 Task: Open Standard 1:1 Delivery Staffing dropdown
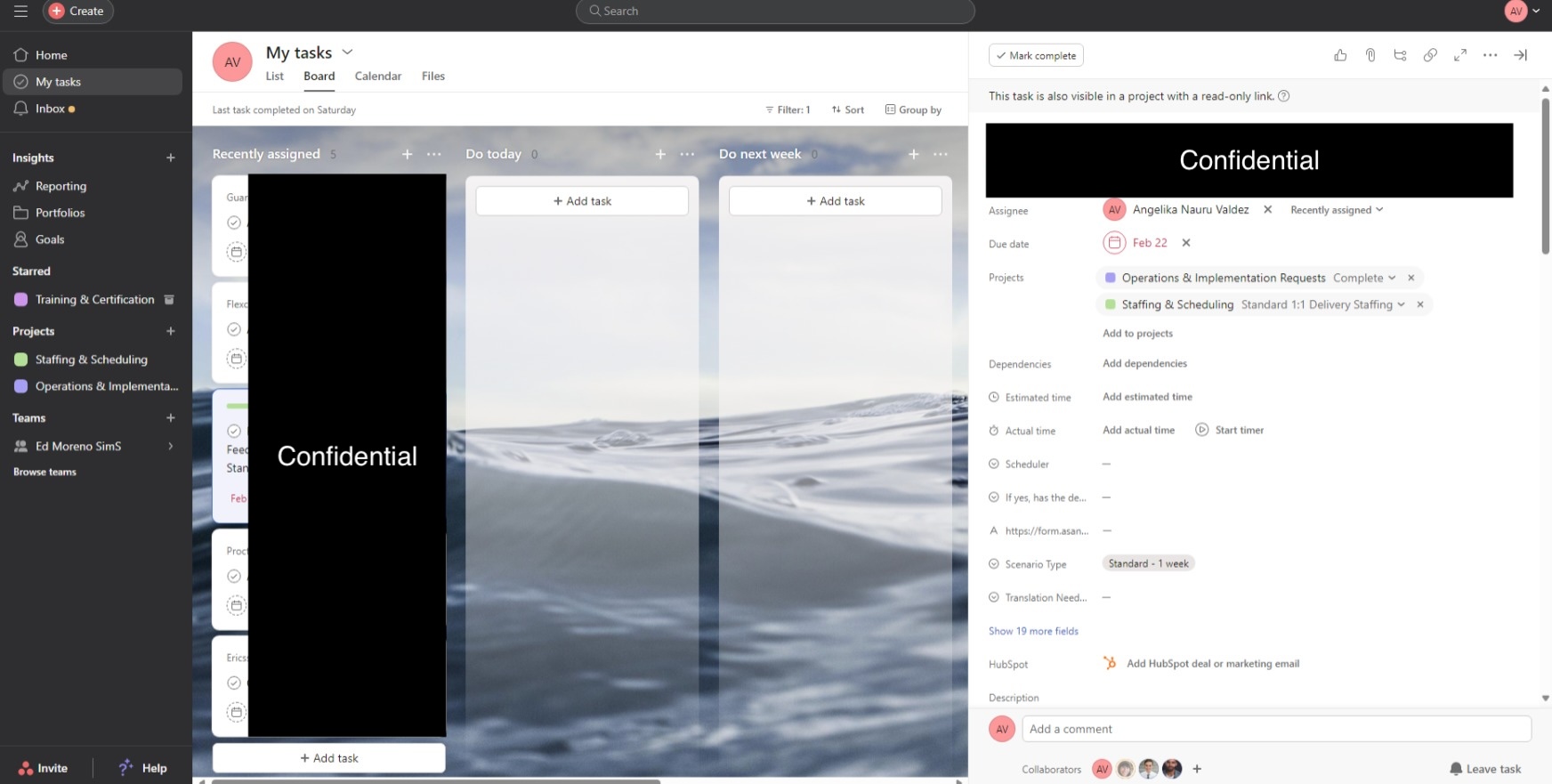pos(1323,304)
